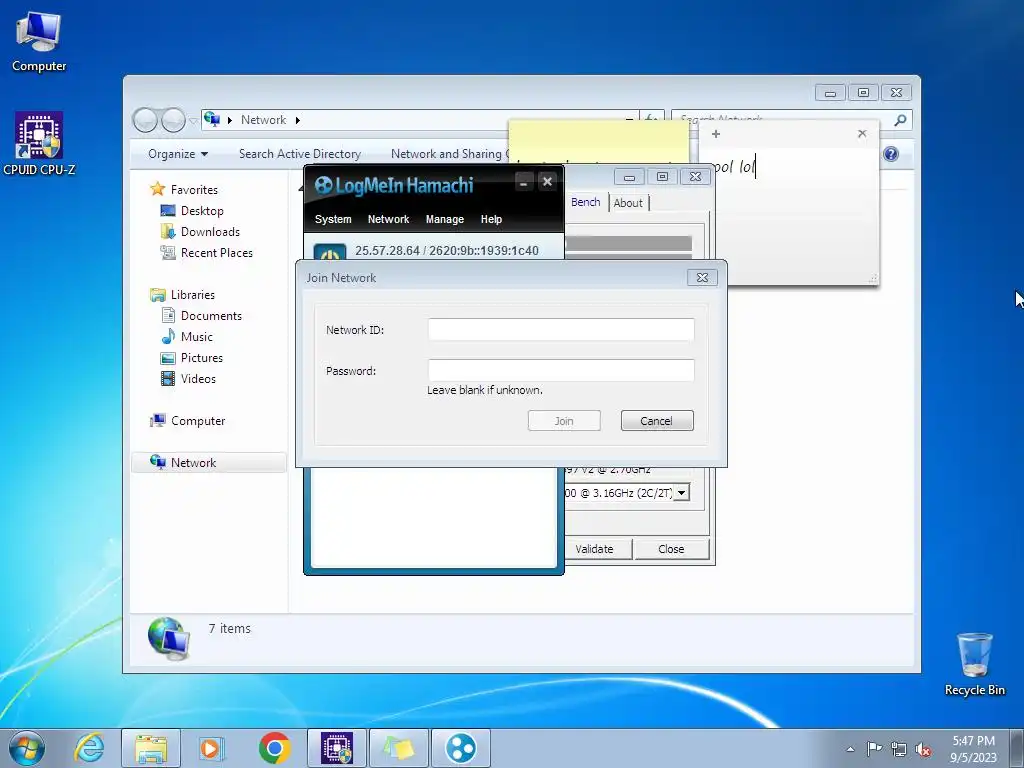1024x768 pixels.
Task: Open Network and Sharing Center
Action: tap(449, 154)
